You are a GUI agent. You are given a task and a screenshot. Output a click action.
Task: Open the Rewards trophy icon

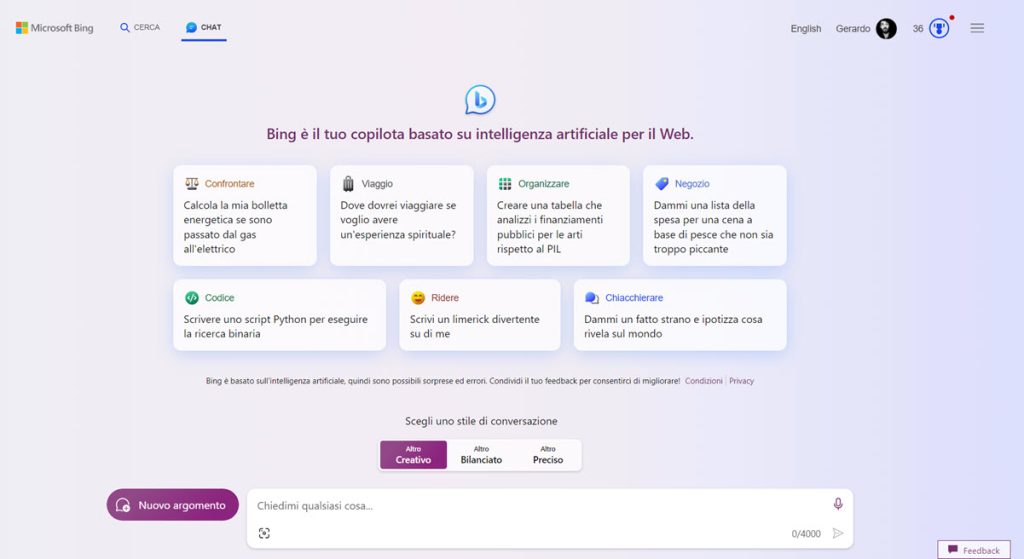(x=939, y=29)
